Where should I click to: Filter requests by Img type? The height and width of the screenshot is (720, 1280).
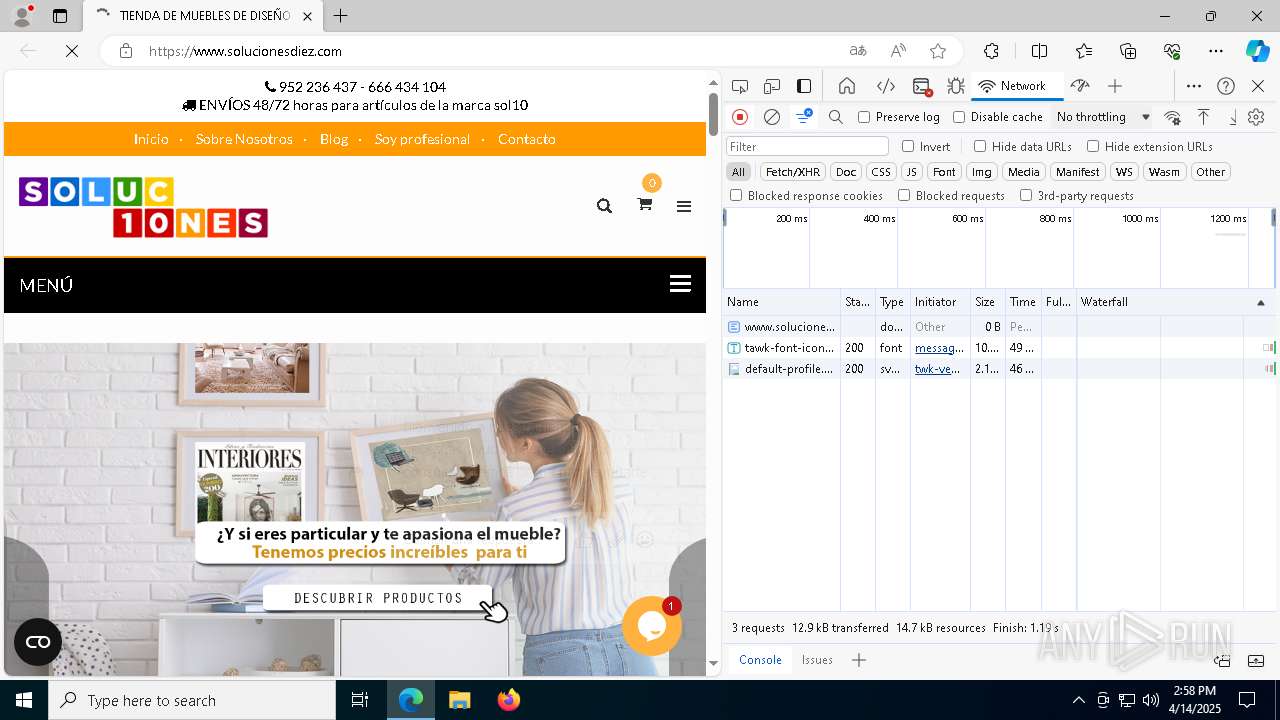[x=982, y=172]
